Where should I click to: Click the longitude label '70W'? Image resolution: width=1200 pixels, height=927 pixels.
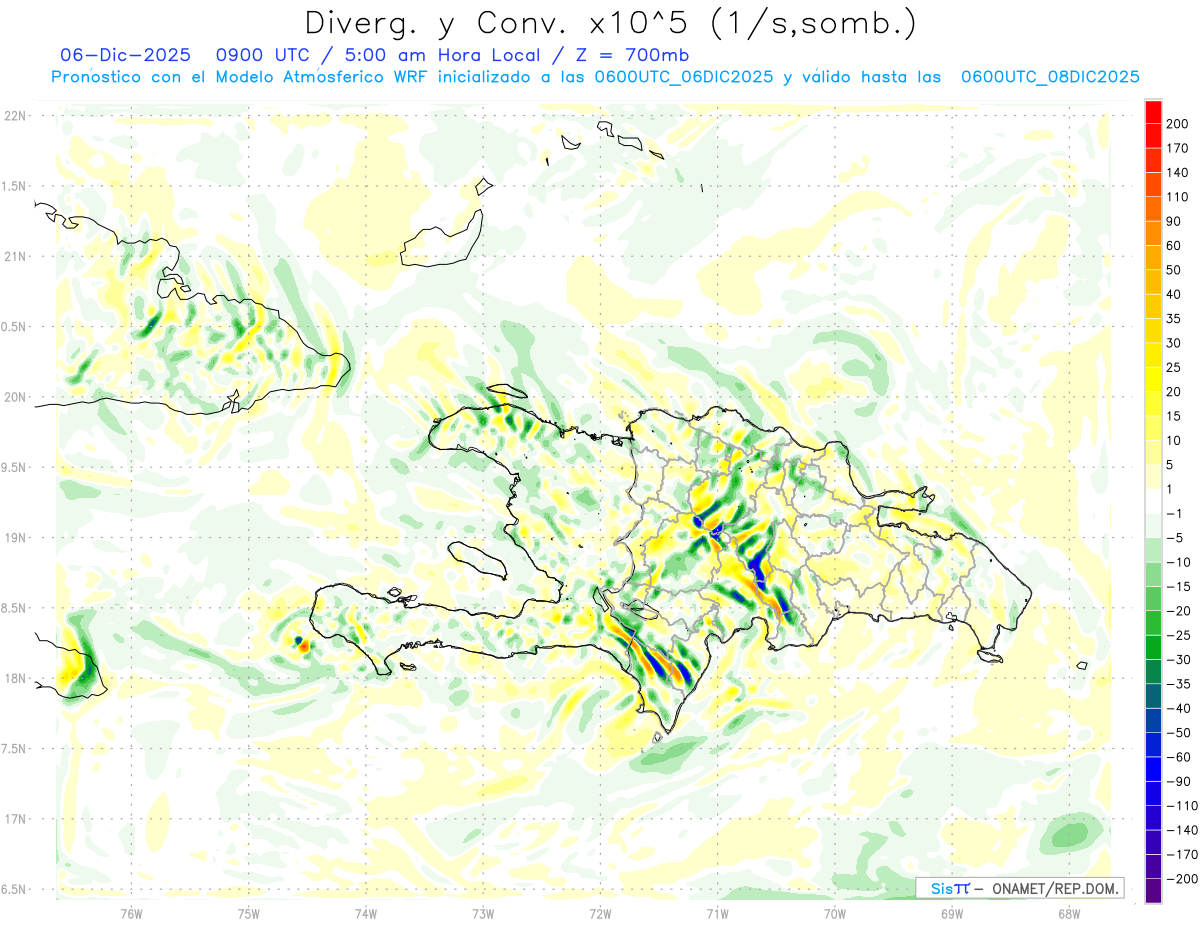coord(835,914)
